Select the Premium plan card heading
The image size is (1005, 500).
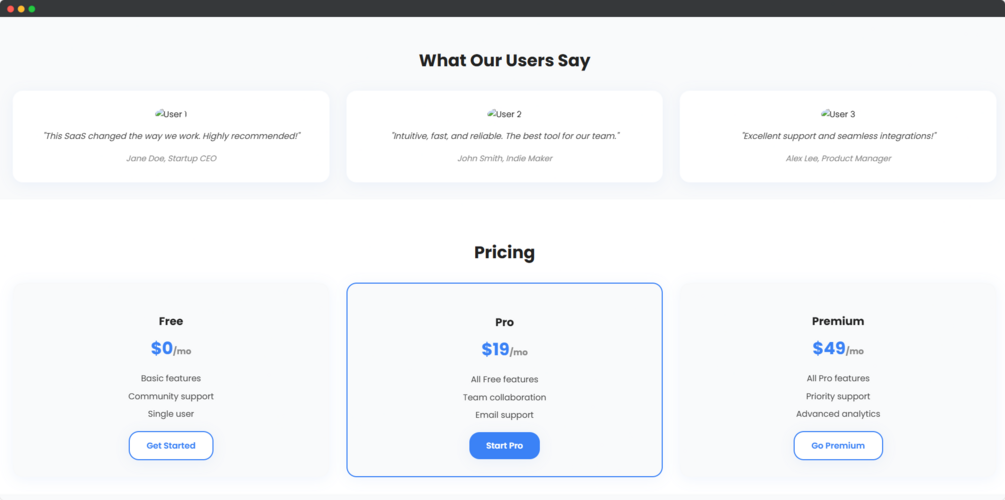click(x=838, y=321)
